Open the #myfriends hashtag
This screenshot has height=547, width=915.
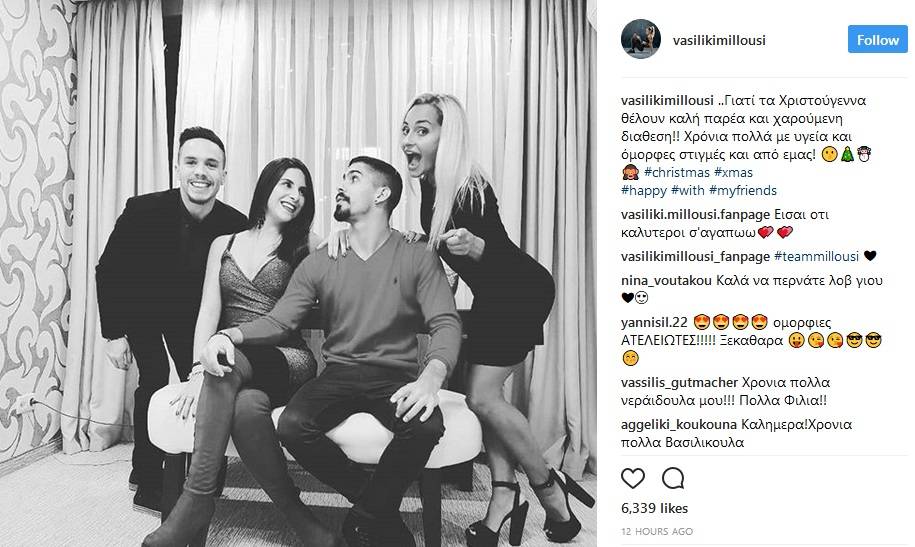(743, 190)
